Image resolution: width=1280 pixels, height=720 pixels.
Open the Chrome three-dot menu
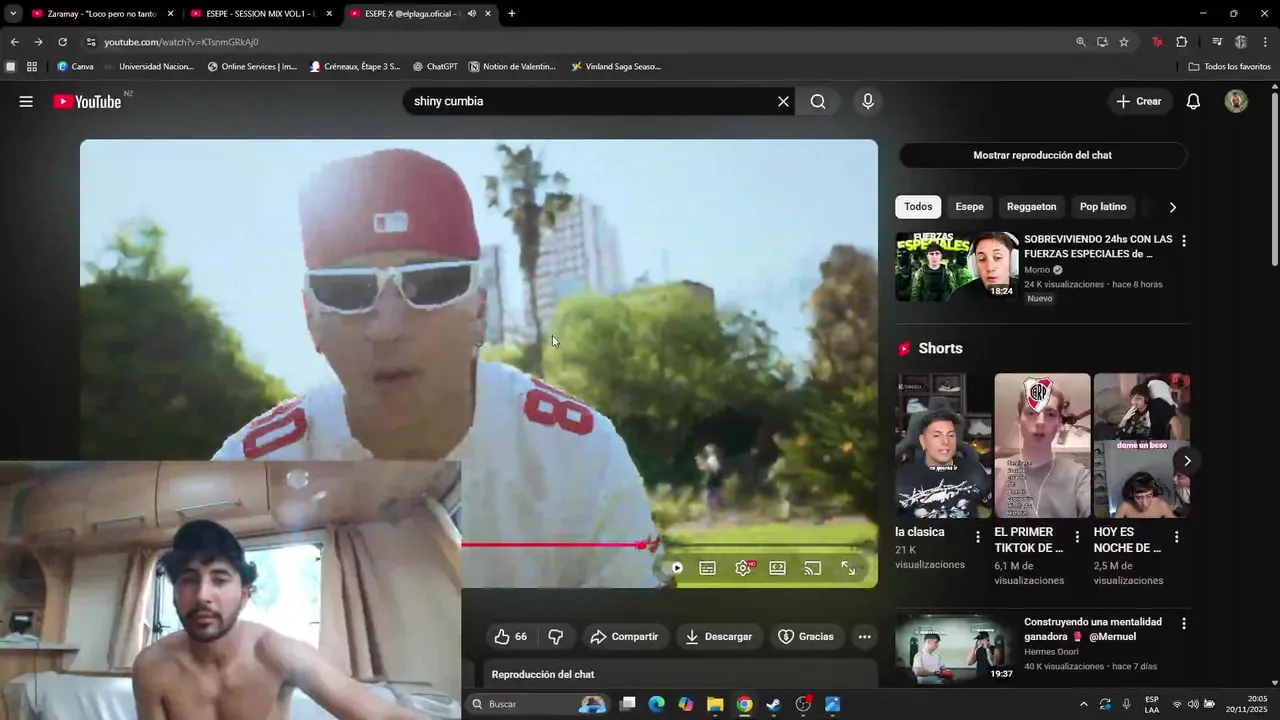(x=1266, y=42)
